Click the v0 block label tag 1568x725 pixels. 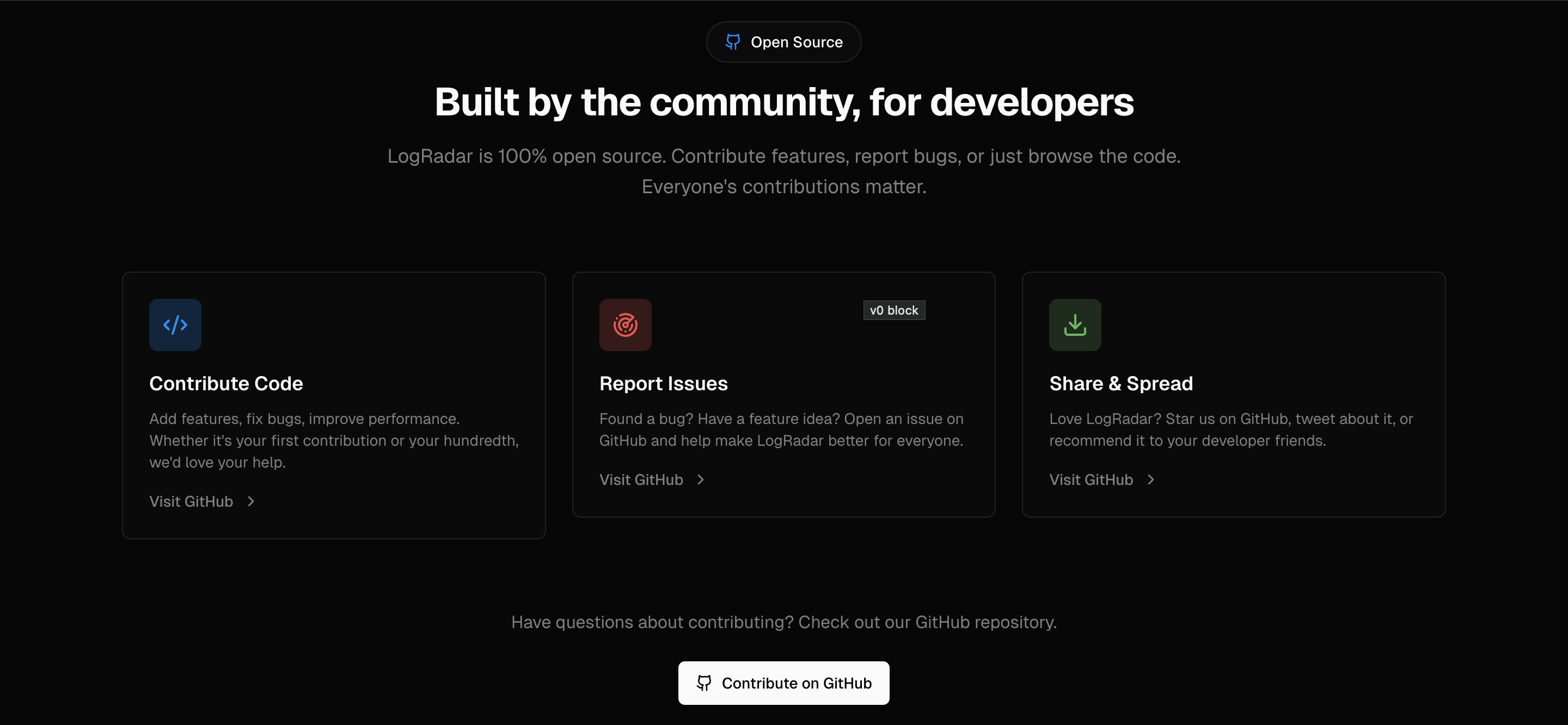coord(893,310)
